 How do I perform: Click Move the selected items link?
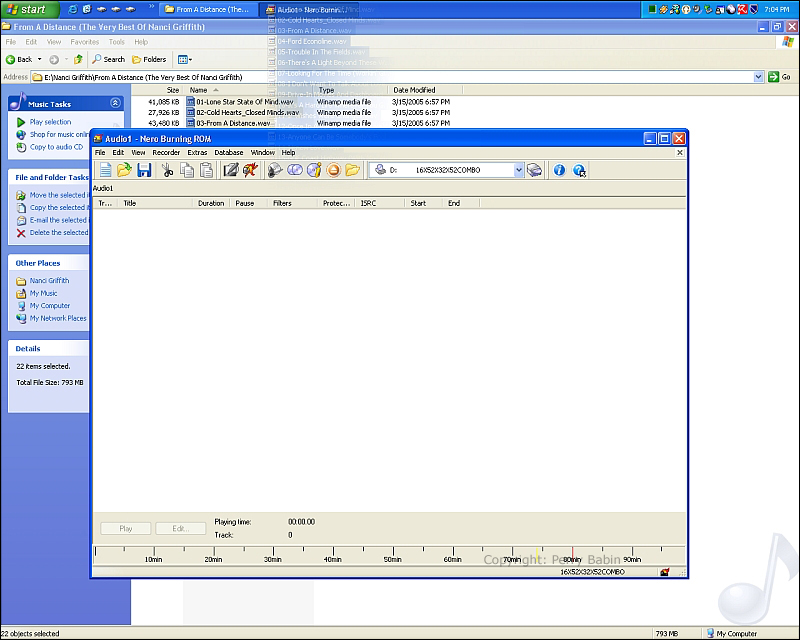59,195
